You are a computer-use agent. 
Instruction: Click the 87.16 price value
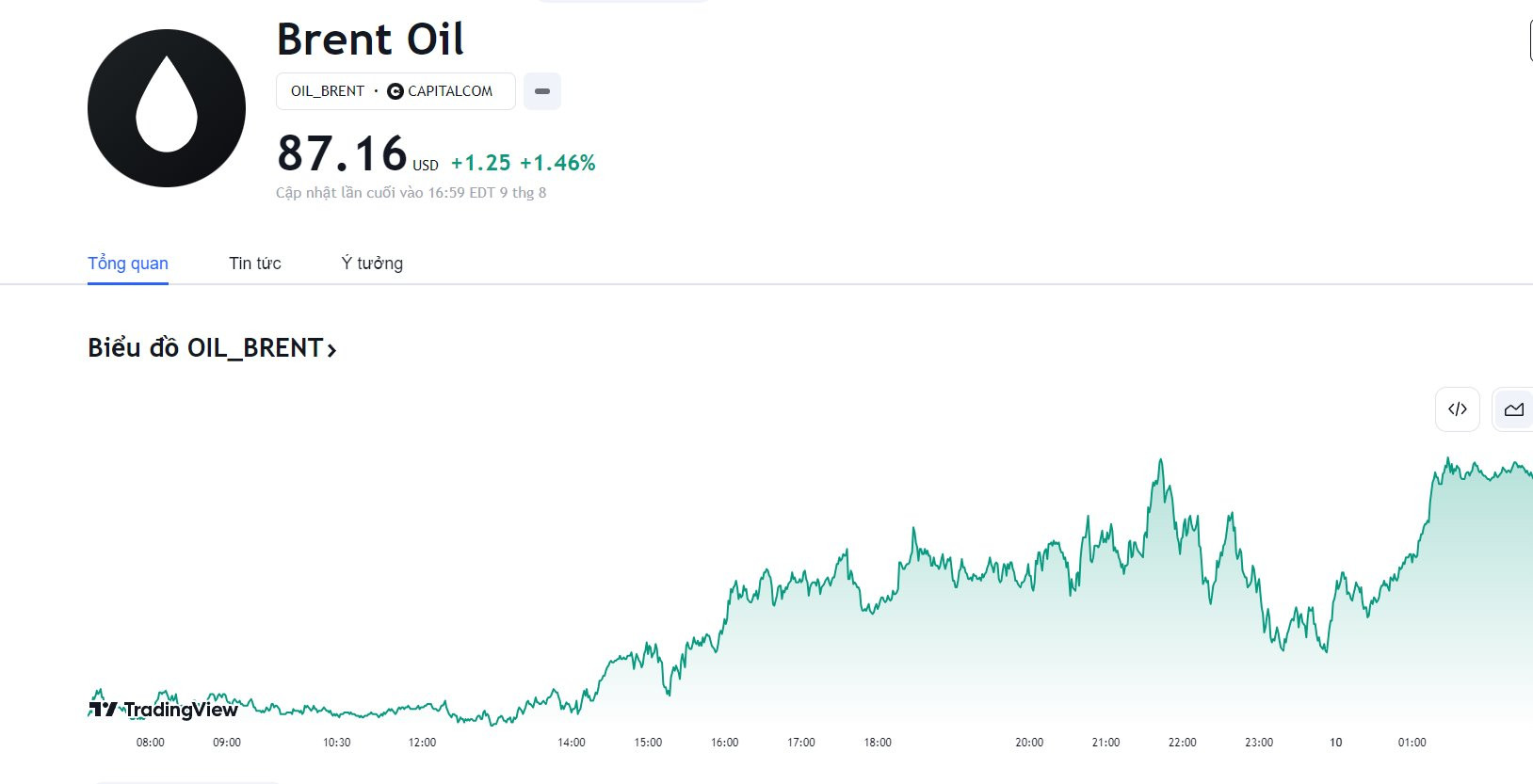coord(342,153)
